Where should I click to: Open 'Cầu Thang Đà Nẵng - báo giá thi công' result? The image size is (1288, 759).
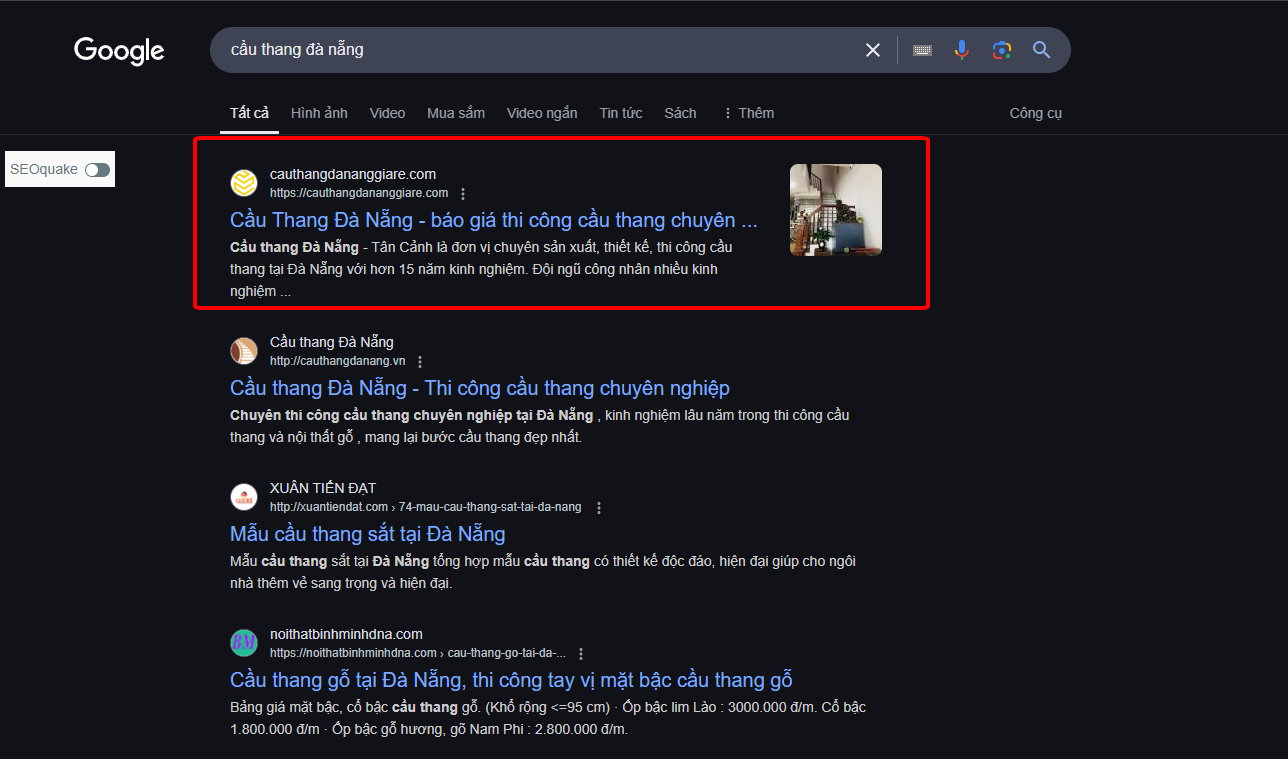(494, 220)
